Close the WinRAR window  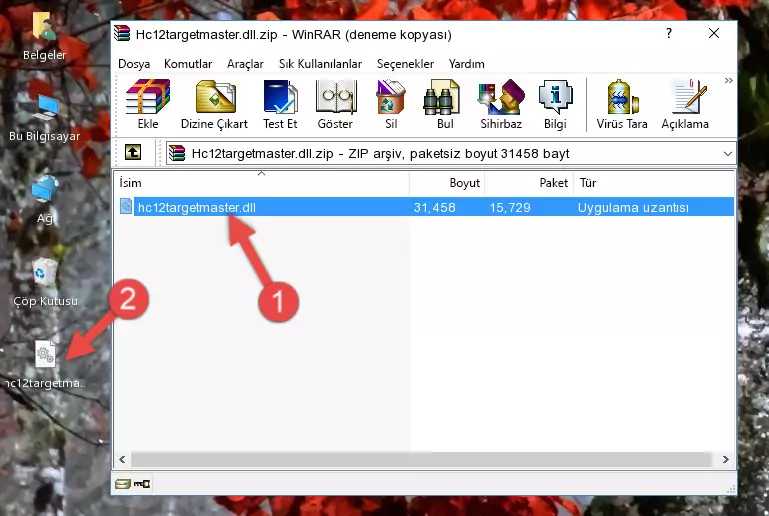point(714,33)
